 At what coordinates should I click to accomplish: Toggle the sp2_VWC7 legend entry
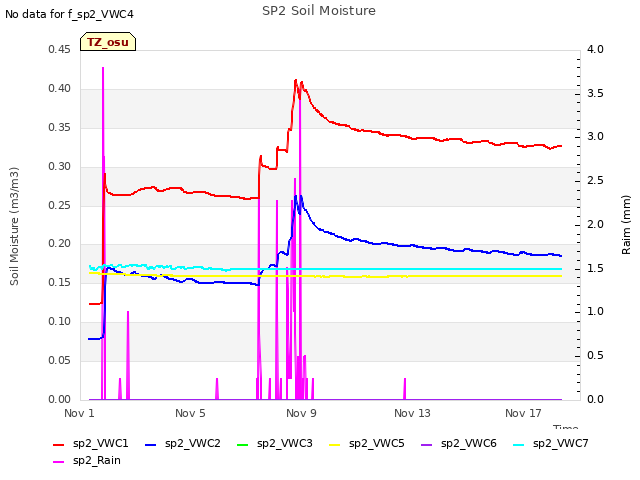[551, 443]
